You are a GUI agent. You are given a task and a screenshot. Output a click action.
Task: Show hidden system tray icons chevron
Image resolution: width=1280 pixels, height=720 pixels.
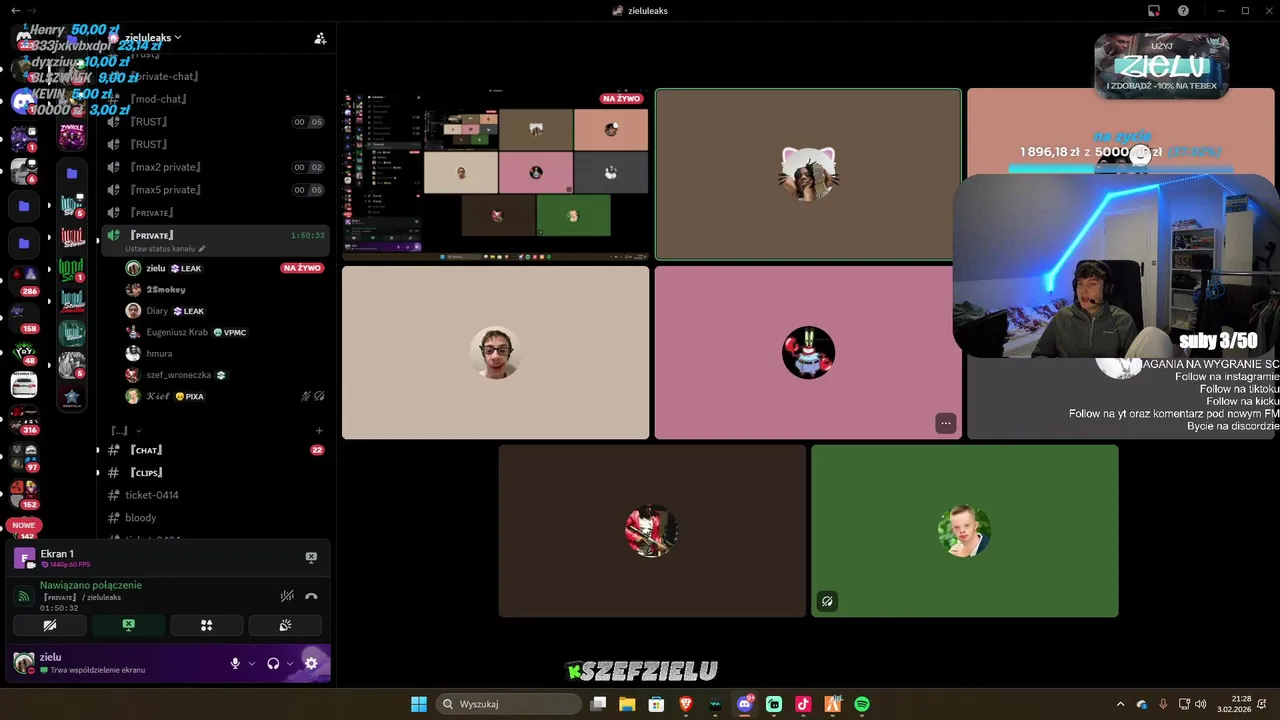tap(1120, 704)
